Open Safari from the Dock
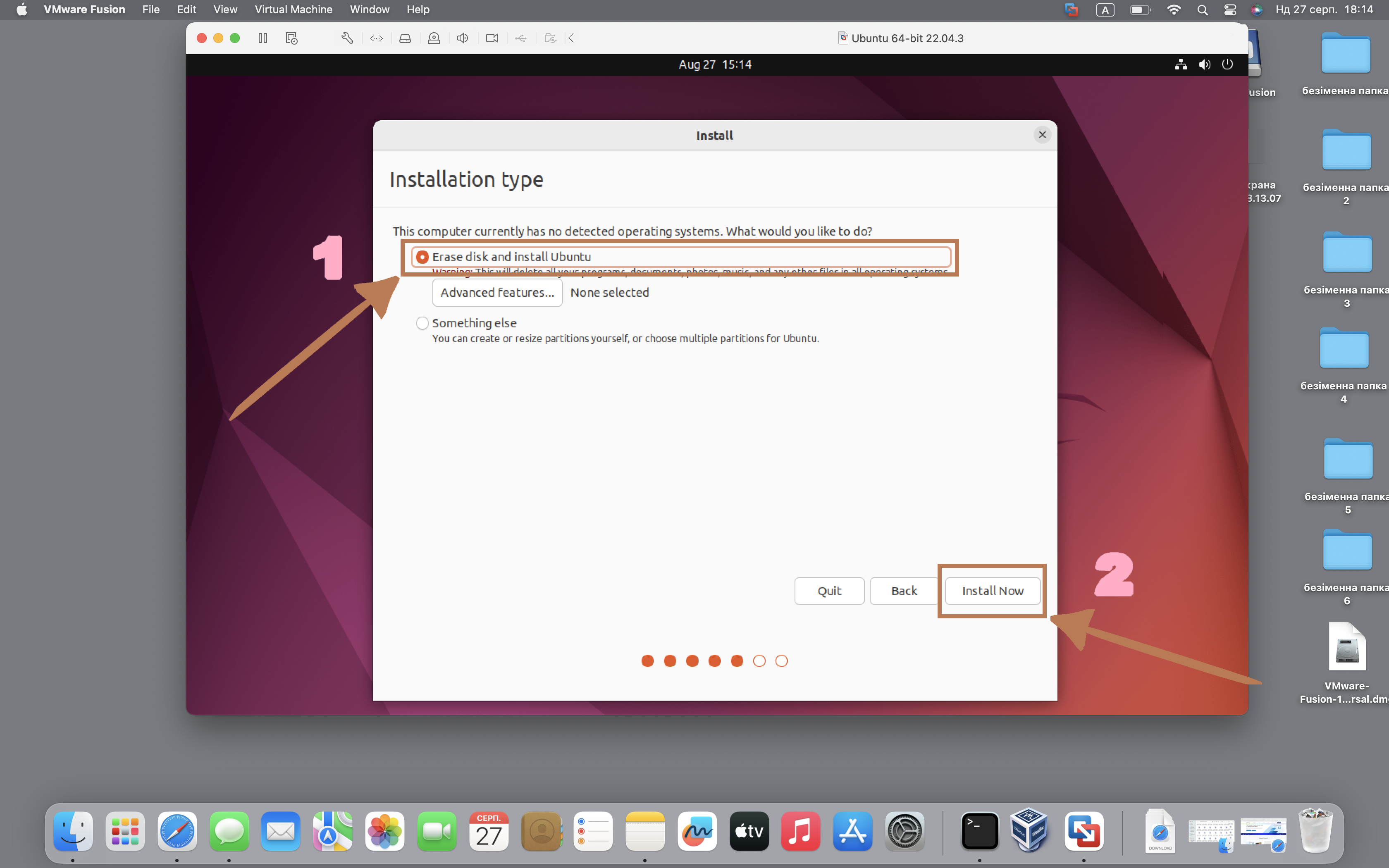Screen dimensions: 1389x868 (x=177, y=831)
